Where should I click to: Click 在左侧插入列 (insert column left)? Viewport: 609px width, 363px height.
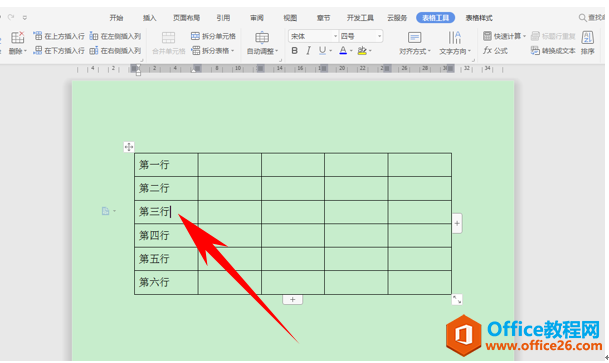coord(115,36)
